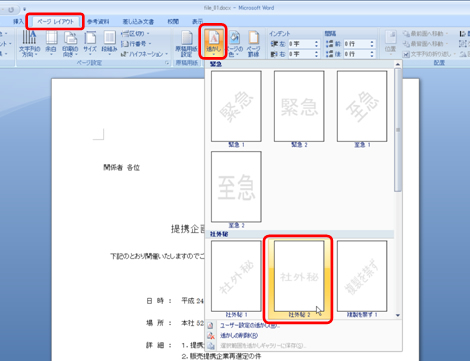
Task: Adjust the spacing before spinner arrows
Action: [372, 44]
